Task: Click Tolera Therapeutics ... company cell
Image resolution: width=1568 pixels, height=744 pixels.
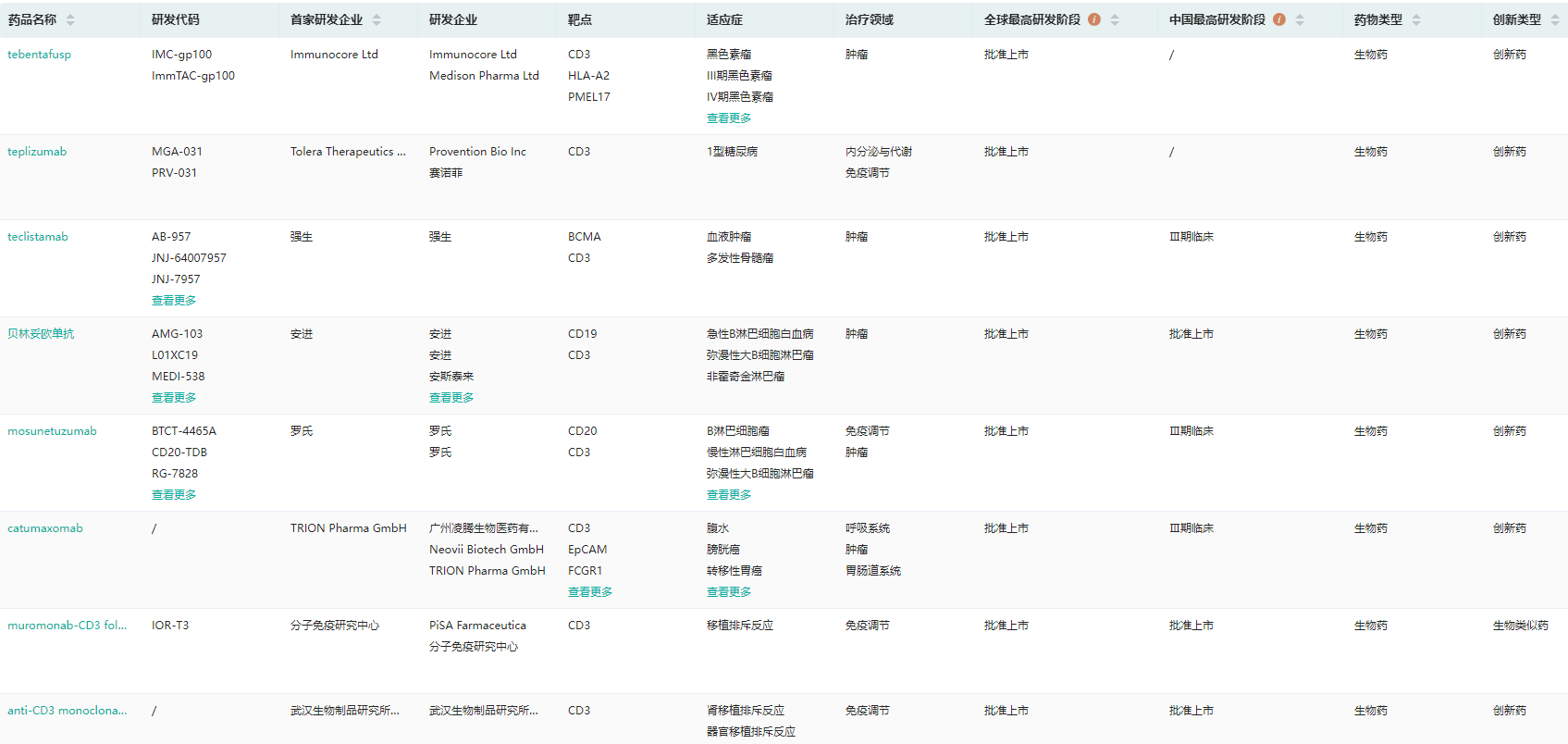Action: [x=348, y=152]
